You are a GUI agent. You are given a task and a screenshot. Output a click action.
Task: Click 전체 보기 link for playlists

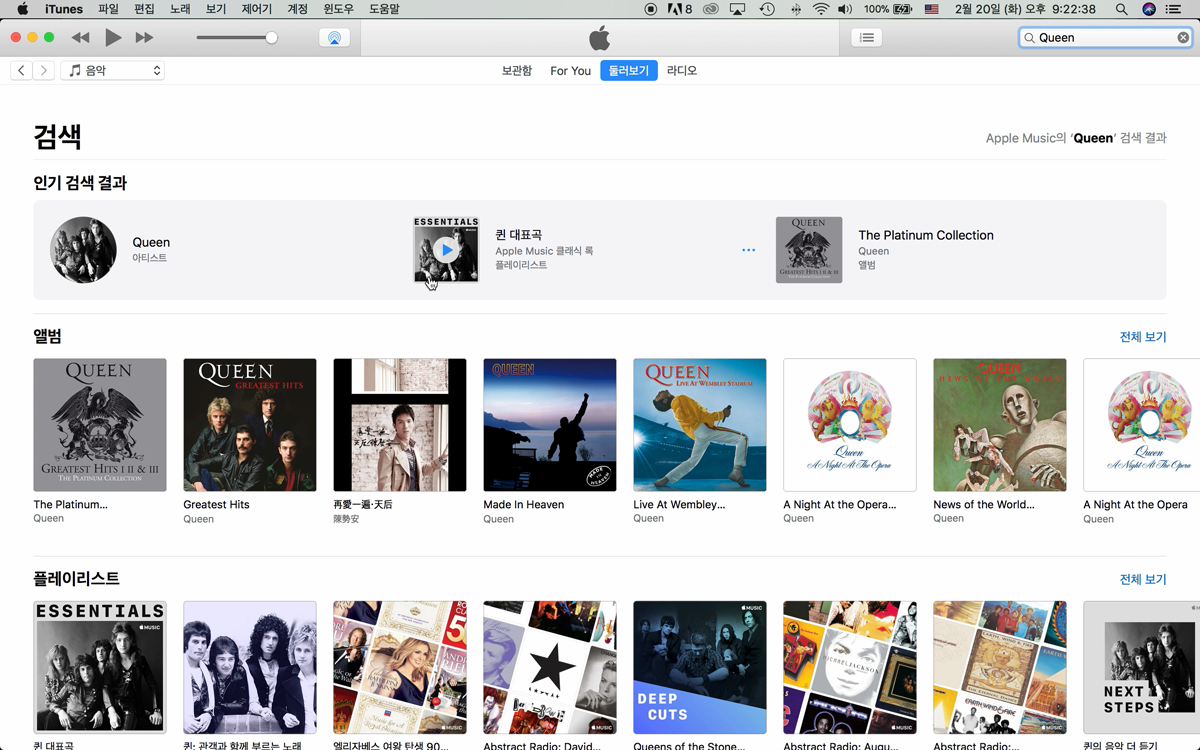[1142, 580]
